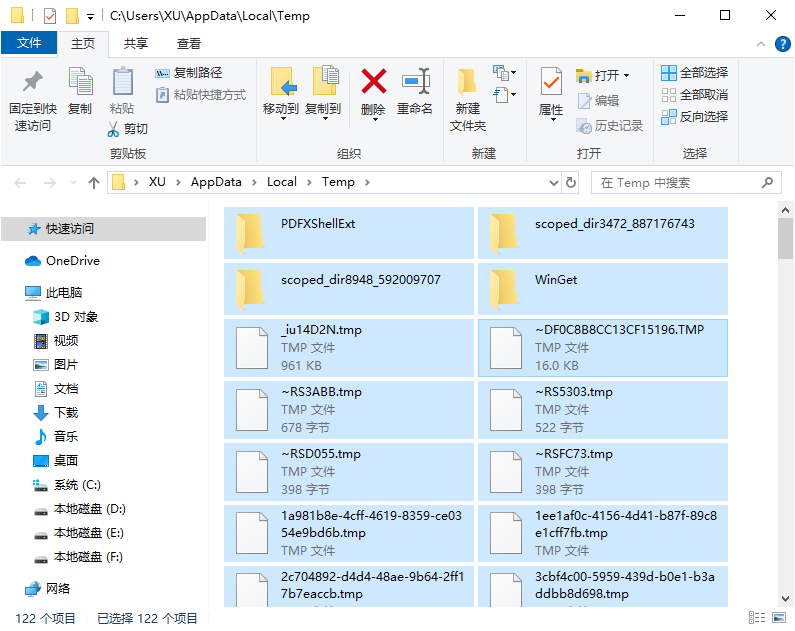Switch to the Share tab
This screenshot has width=795, height=631.
pyautogui.click(x=136, y=44)
